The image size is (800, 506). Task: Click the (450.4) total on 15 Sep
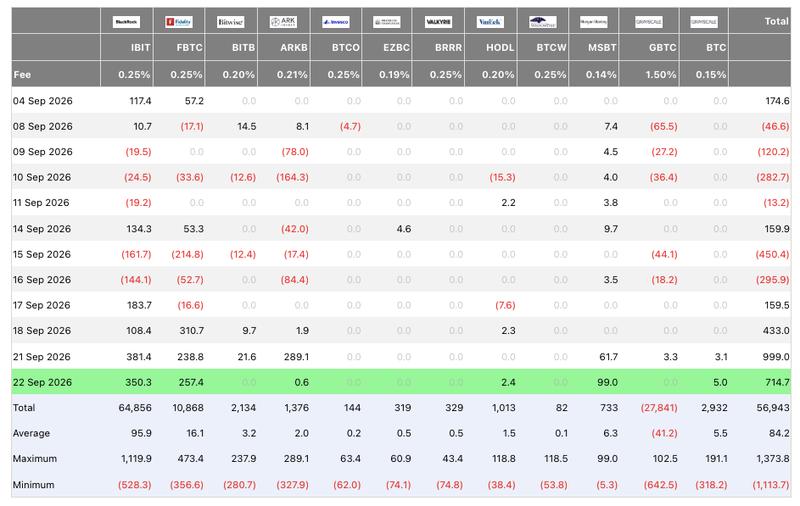772,255
